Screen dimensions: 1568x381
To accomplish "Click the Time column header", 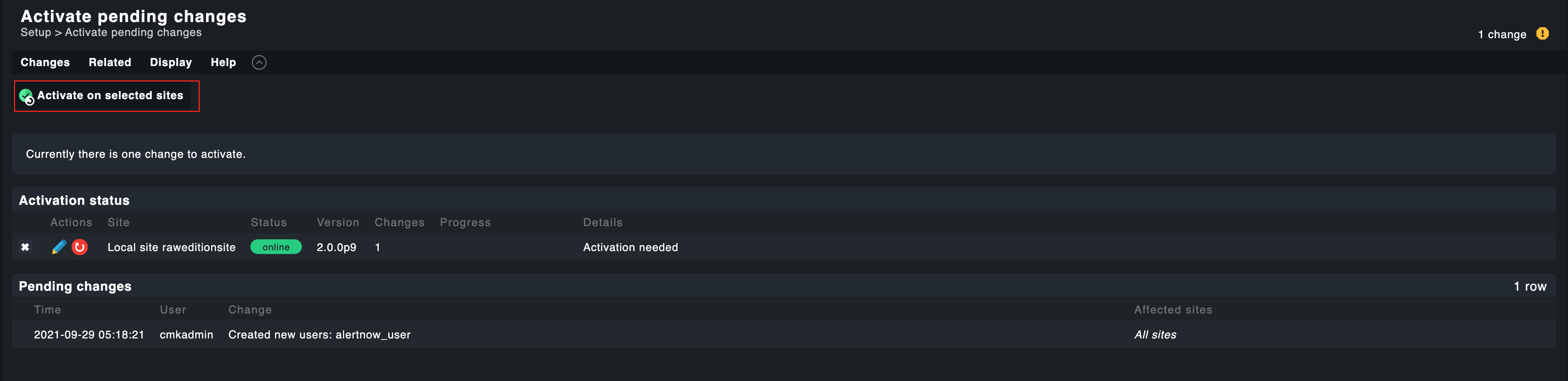I will [x=47, y=310].
